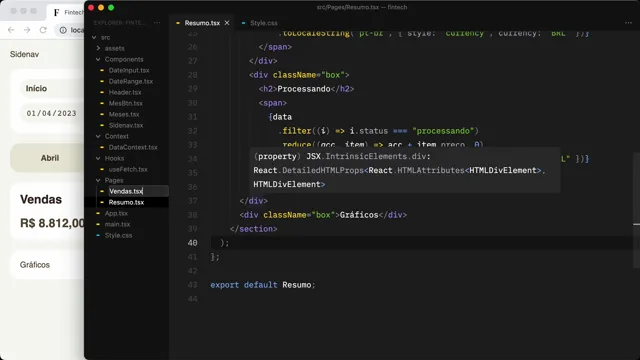The image size is (640, 360).
Task: Open Meses.tsx file
Action: pos(124,114)
